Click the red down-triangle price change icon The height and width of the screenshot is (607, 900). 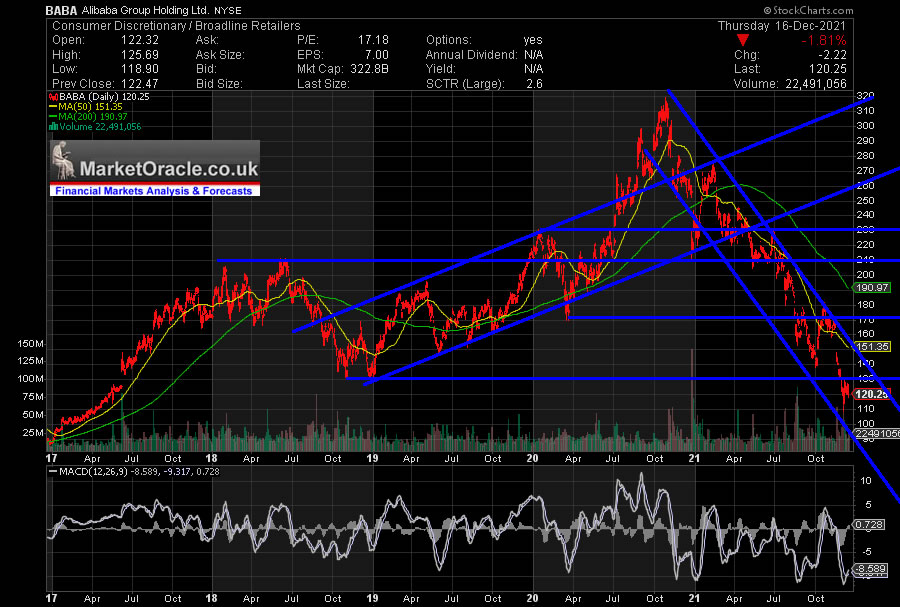pyautogui.click(x=768, y=41)
